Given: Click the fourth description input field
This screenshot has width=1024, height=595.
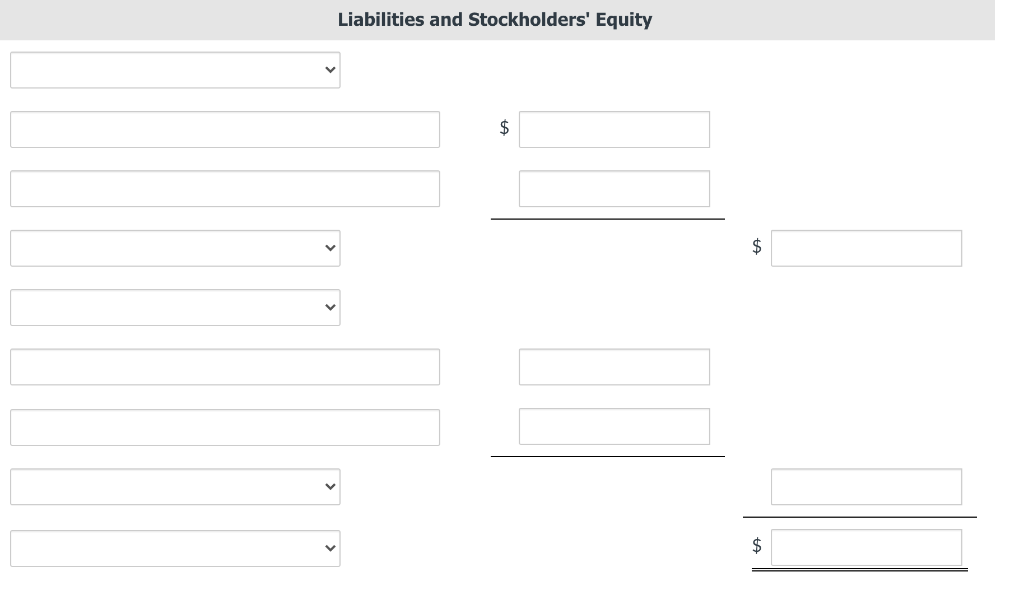Looking at the screenshot, I should (x=225, y=427).
